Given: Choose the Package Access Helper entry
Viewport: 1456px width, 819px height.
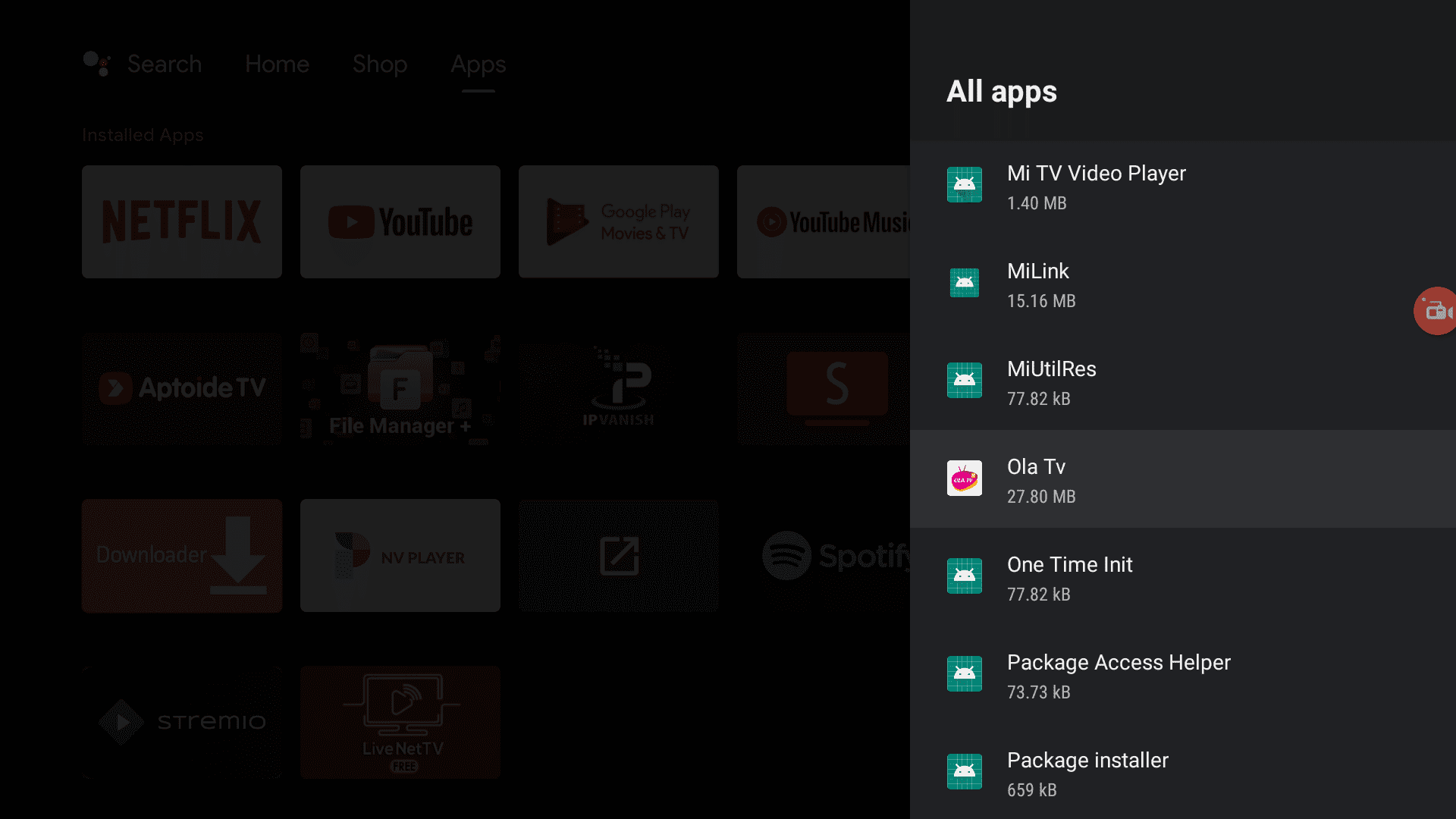Looking at the screenshot, I should point(1183,676).
